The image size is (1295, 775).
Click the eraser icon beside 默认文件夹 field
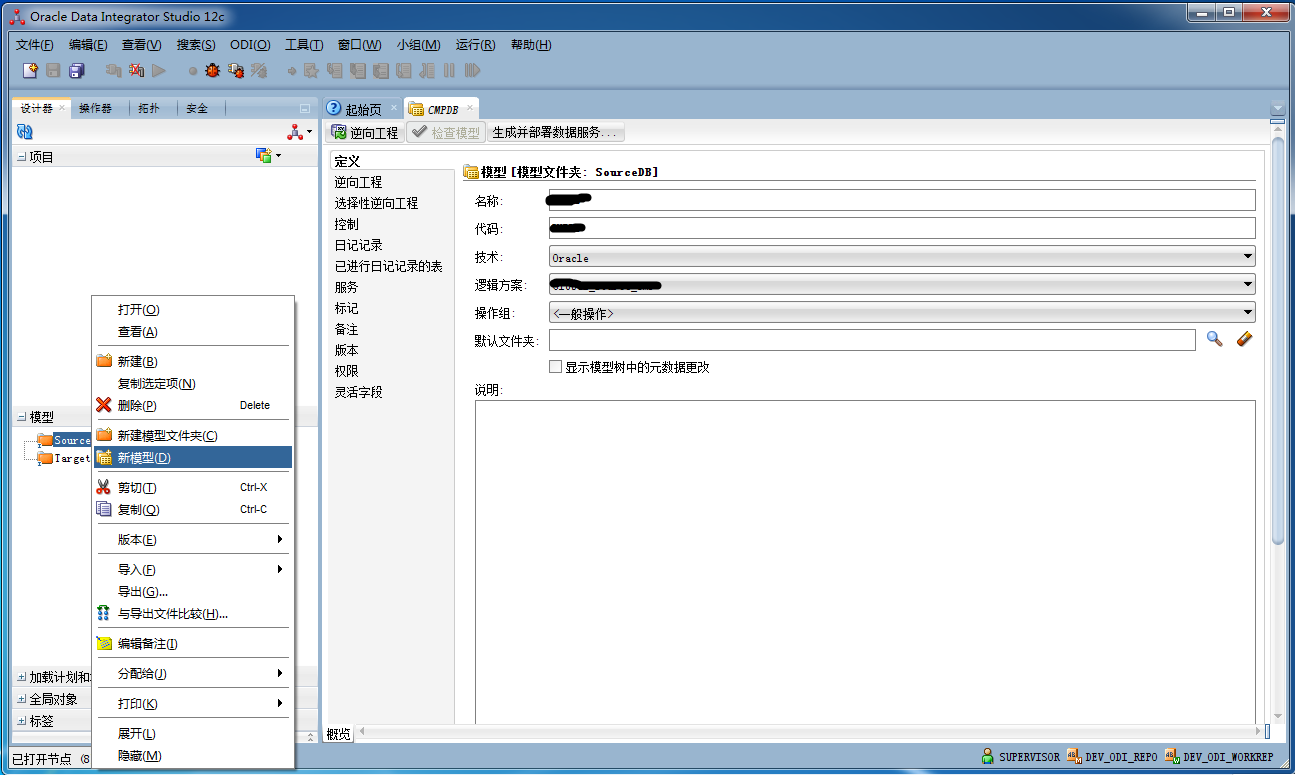pos(1244,339)
